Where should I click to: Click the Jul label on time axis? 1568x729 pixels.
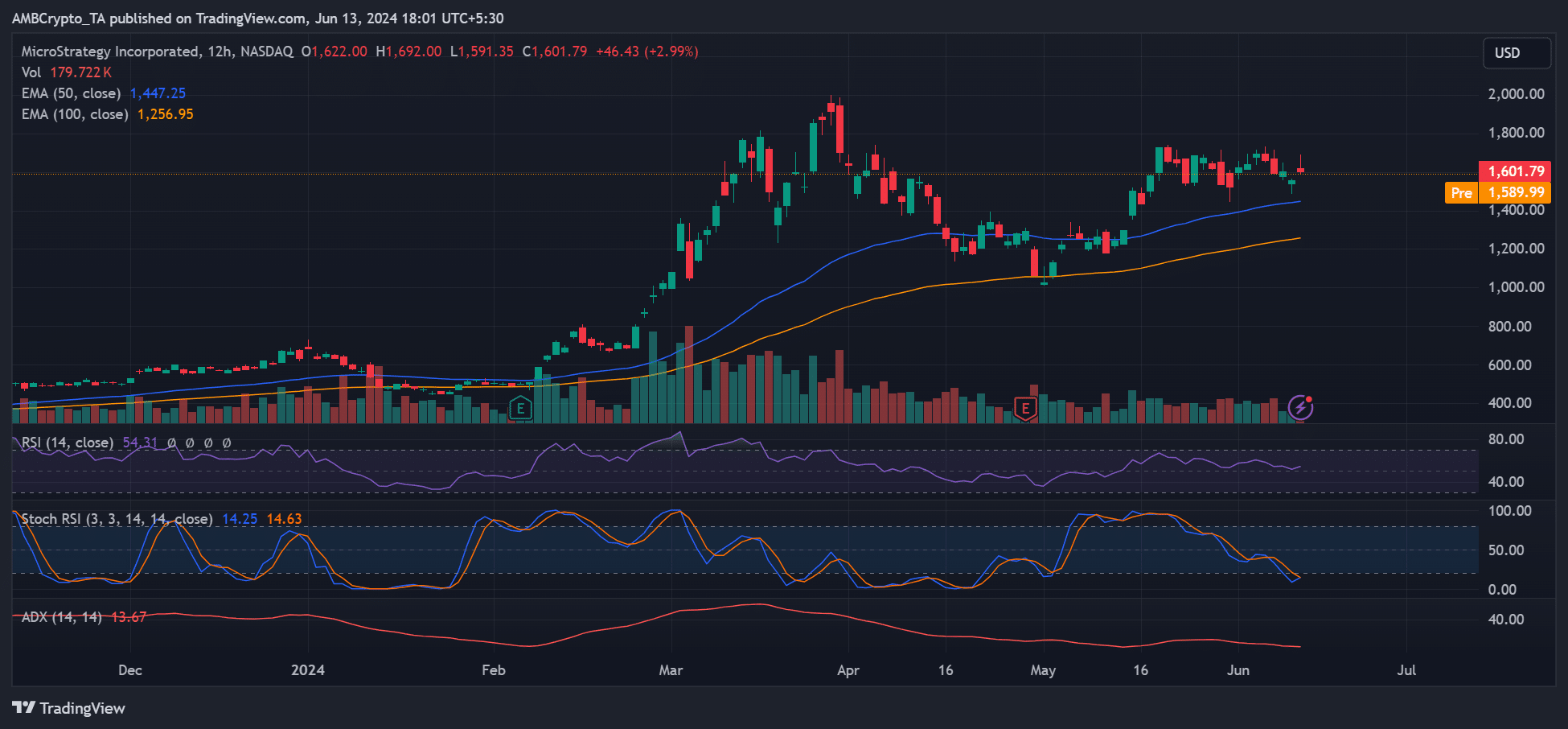(1406, 670)
